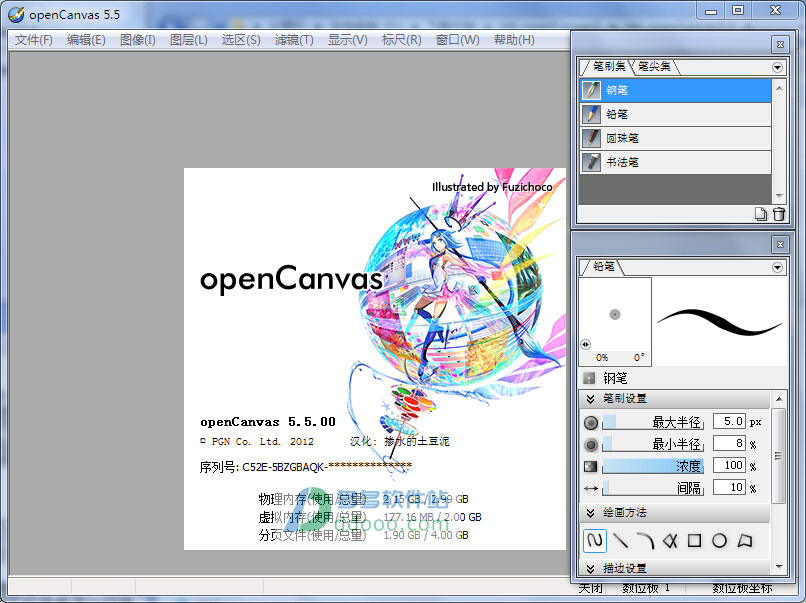Open the 帮助(H) menu

tap(514, 40)
